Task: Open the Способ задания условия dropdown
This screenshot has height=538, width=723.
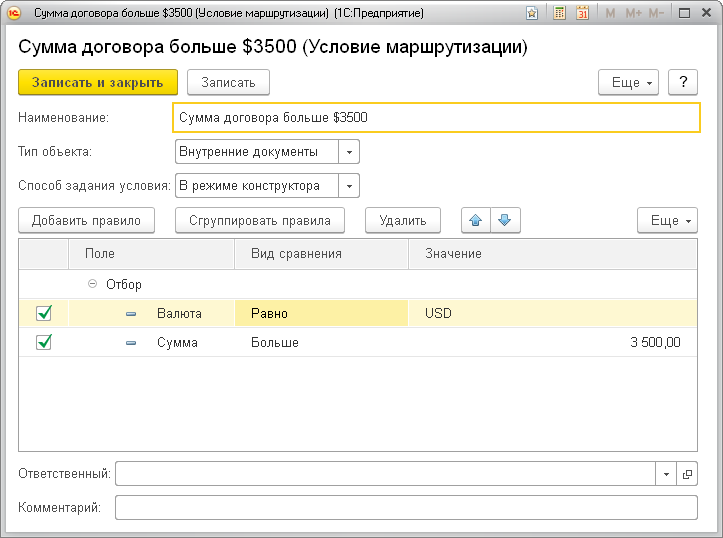Action: [x=349, y=186]
